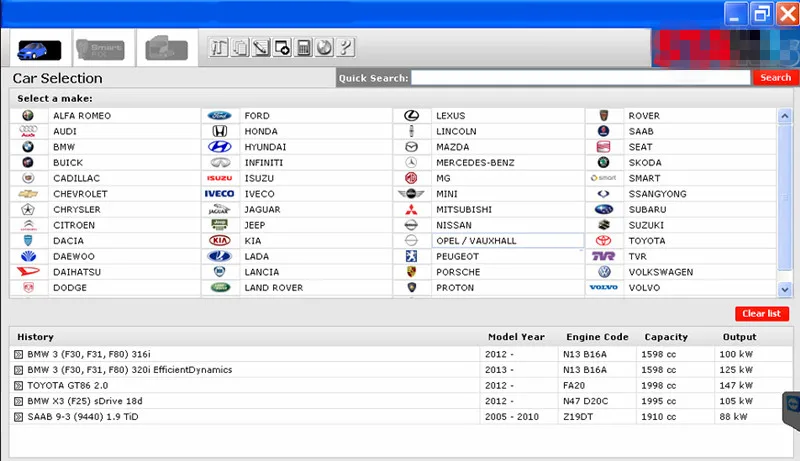Screen dimensions: 800x461
Task: Choose SUBARU from the make list
Action: coord(647,210)
